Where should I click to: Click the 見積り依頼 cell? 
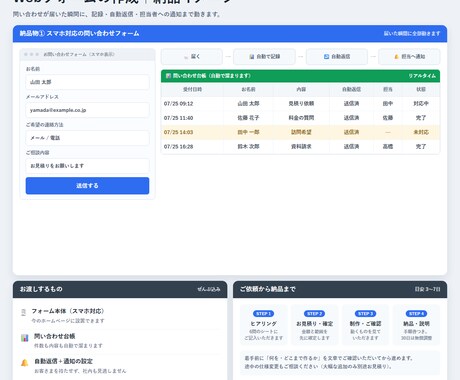[301, 104]
